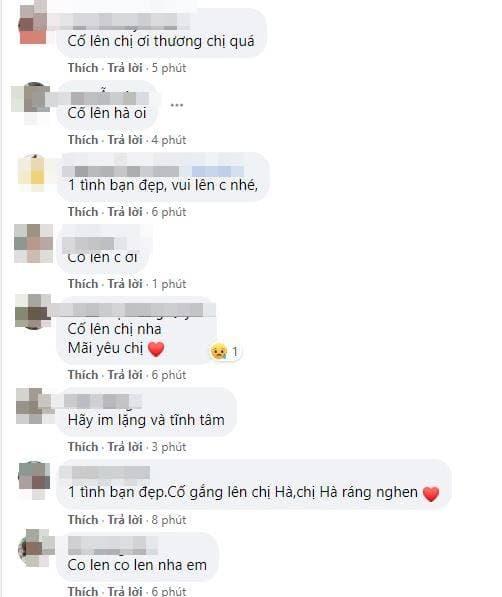This screenshot has height=597, width=502.
Task: Click the blue tagged name in third comment
Action: 217,171
